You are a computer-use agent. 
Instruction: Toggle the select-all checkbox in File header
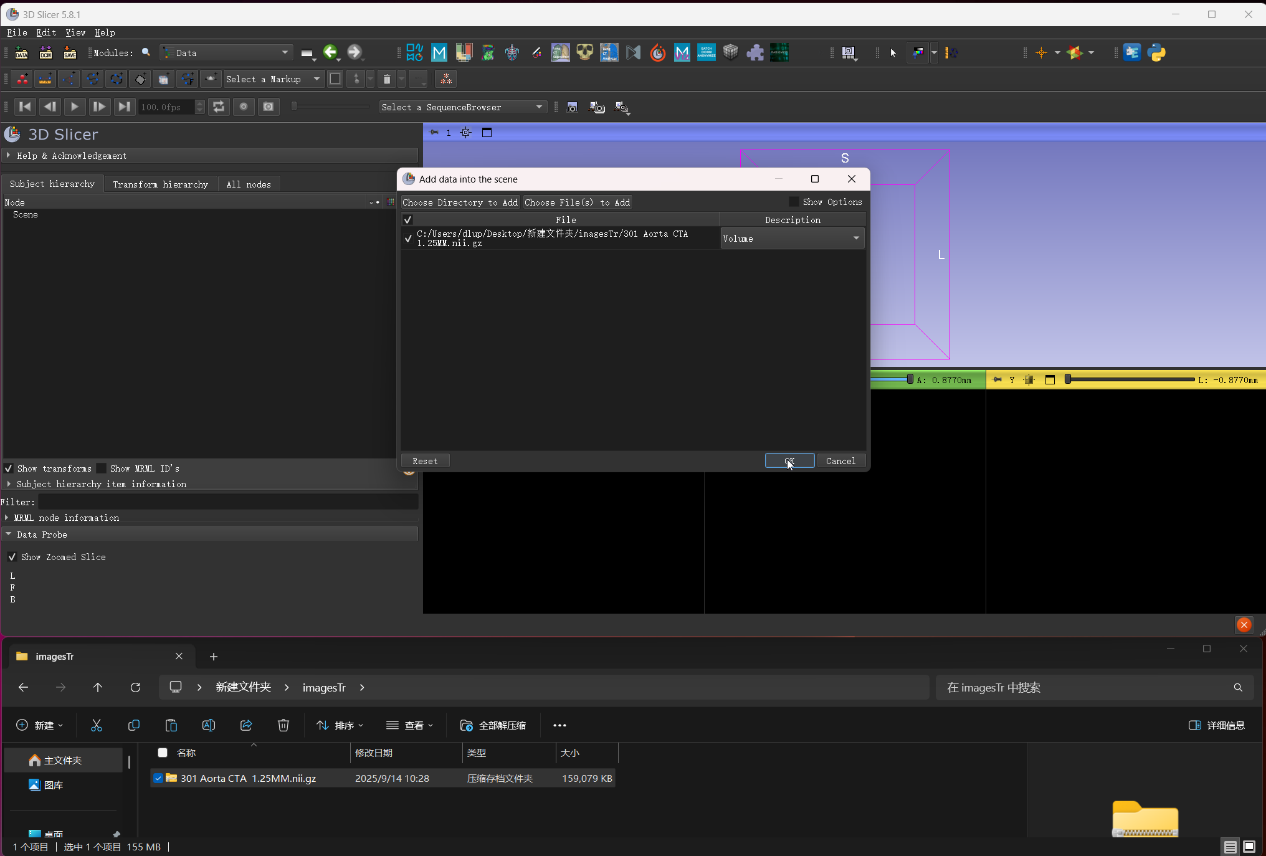pyautogui.click(x=407, y=219)
